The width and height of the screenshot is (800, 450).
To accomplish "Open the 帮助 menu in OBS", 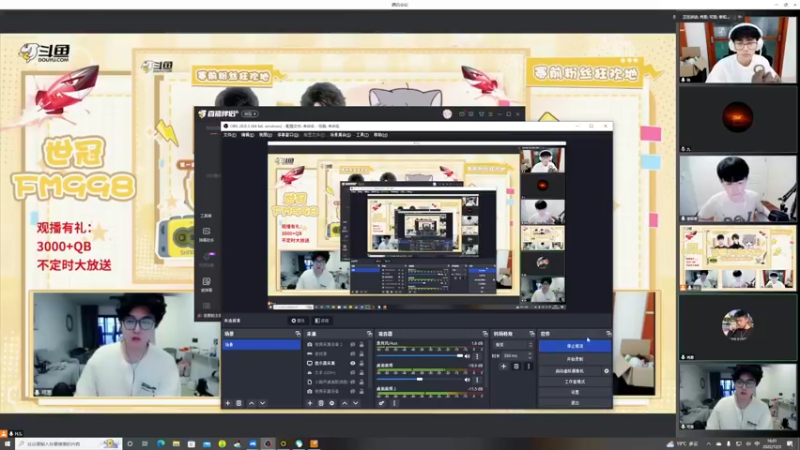I will point(381,135).
